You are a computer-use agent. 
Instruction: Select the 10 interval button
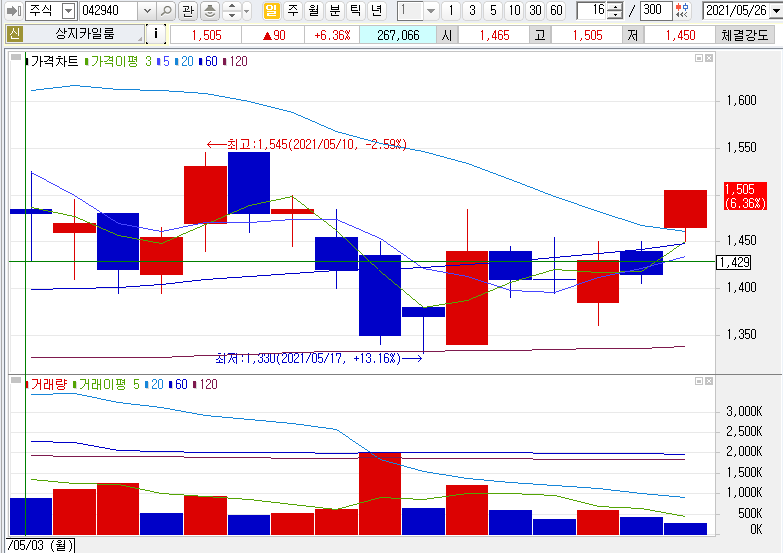514,10
